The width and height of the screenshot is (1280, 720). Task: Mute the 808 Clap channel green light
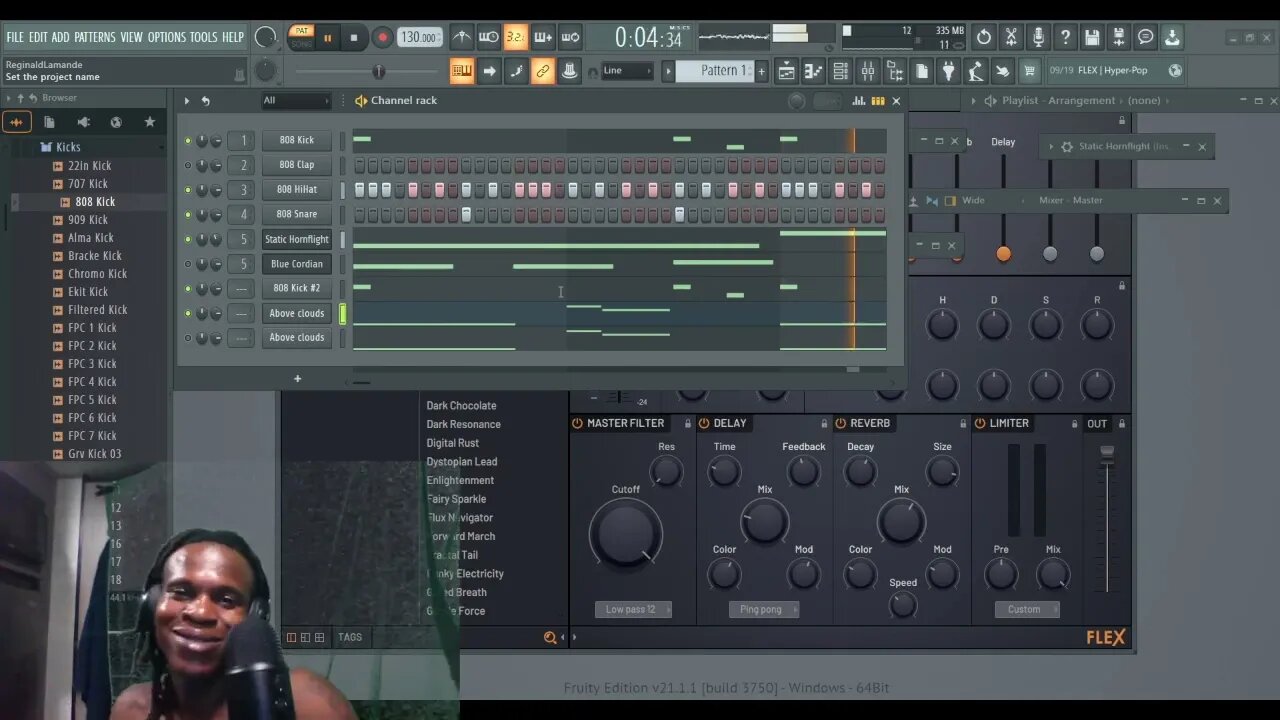187,166
